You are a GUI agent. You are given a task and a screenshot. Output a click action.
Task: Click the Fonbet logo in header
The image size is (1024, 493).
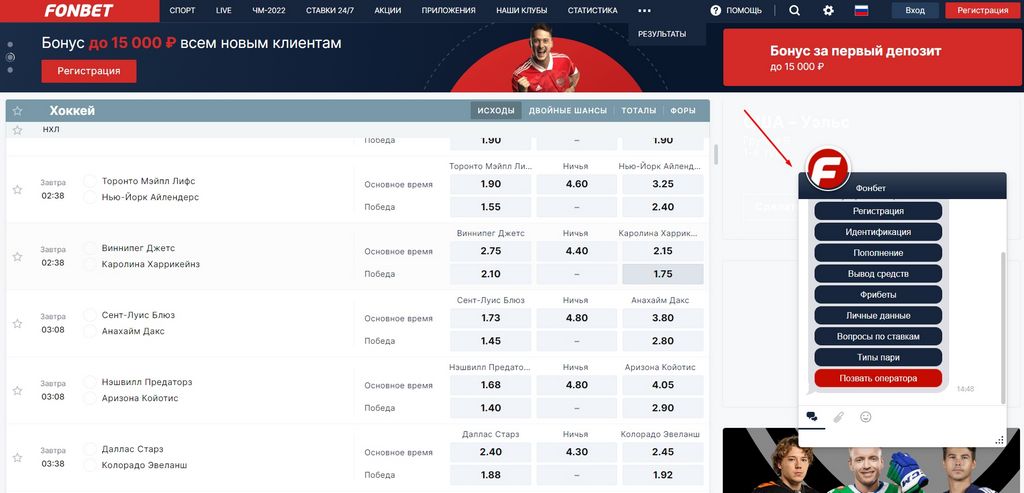coord(79,10)
